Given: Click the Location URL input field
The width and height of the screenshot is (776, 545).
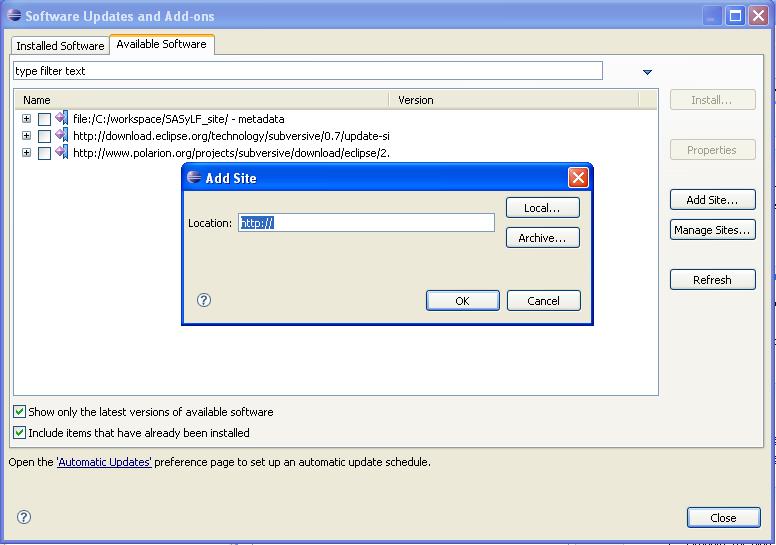Looking at the screenshot, I should coord(366,223).
